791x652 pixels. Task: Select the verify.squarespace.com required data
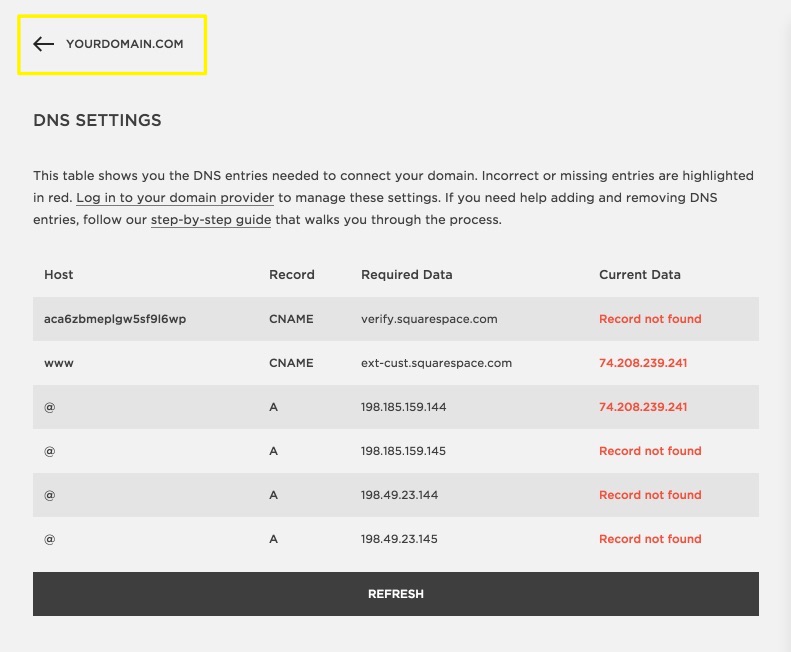click(x=429, y=319)
